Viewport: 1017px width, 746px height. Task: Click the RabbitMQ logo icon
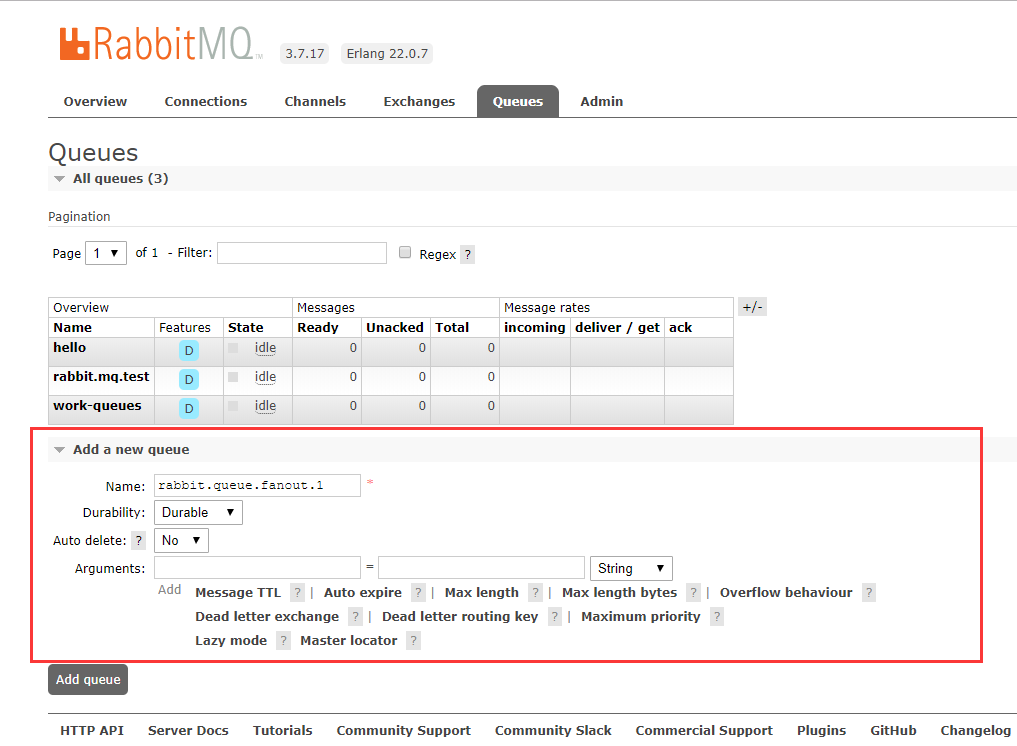pos(74,42)
